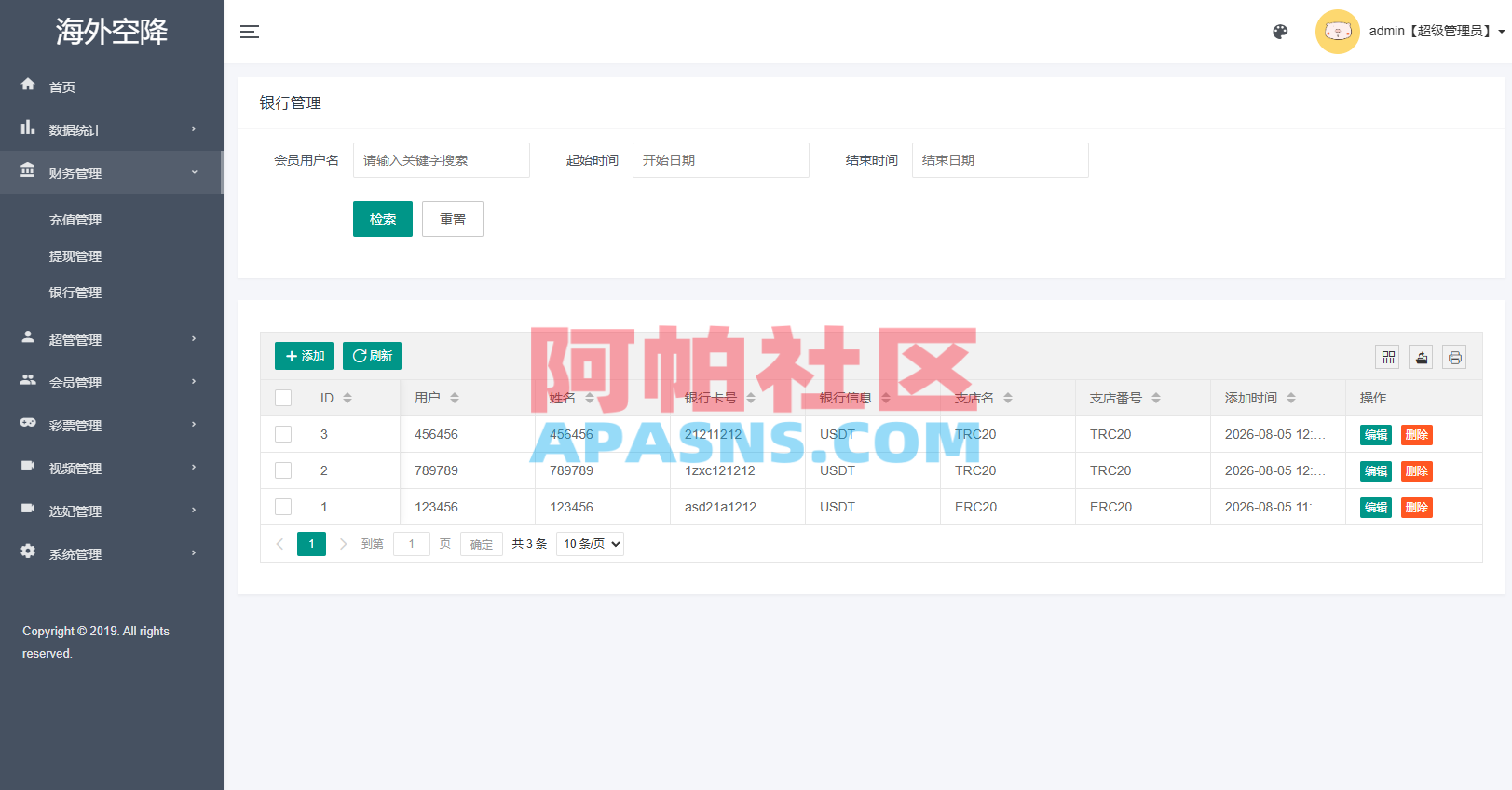Delete the row for user 123456
The height and width of the screenshot is (790, 1512).
coord(1417,508)
